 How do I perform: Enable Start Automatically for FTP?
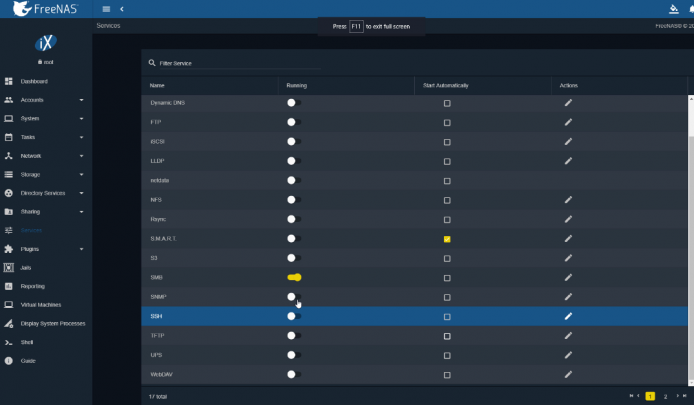pyautogui.click(x=447, y=123)
